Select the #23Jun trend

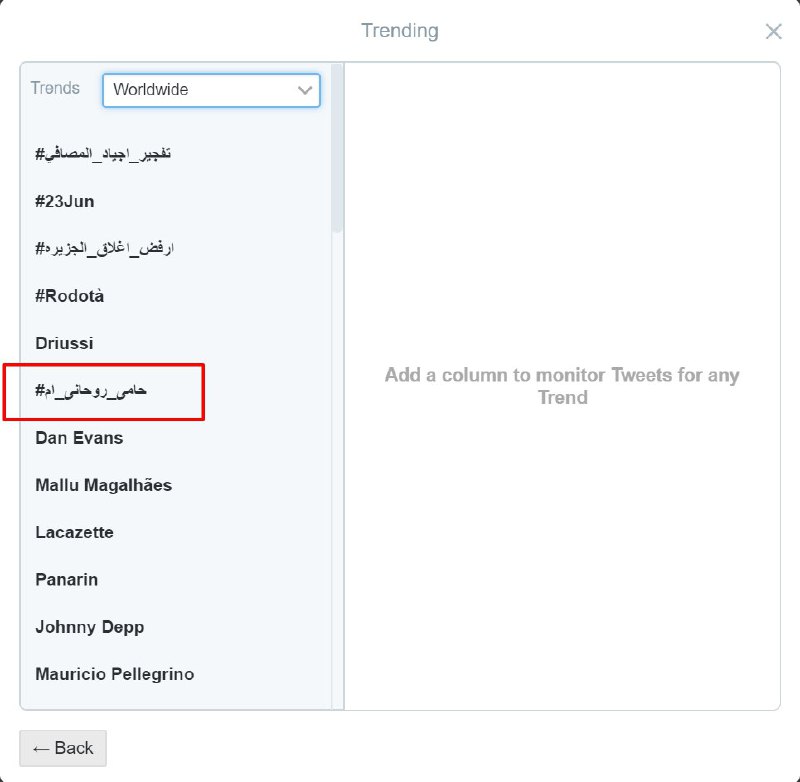pyautogui.click(x=65, y=201)
